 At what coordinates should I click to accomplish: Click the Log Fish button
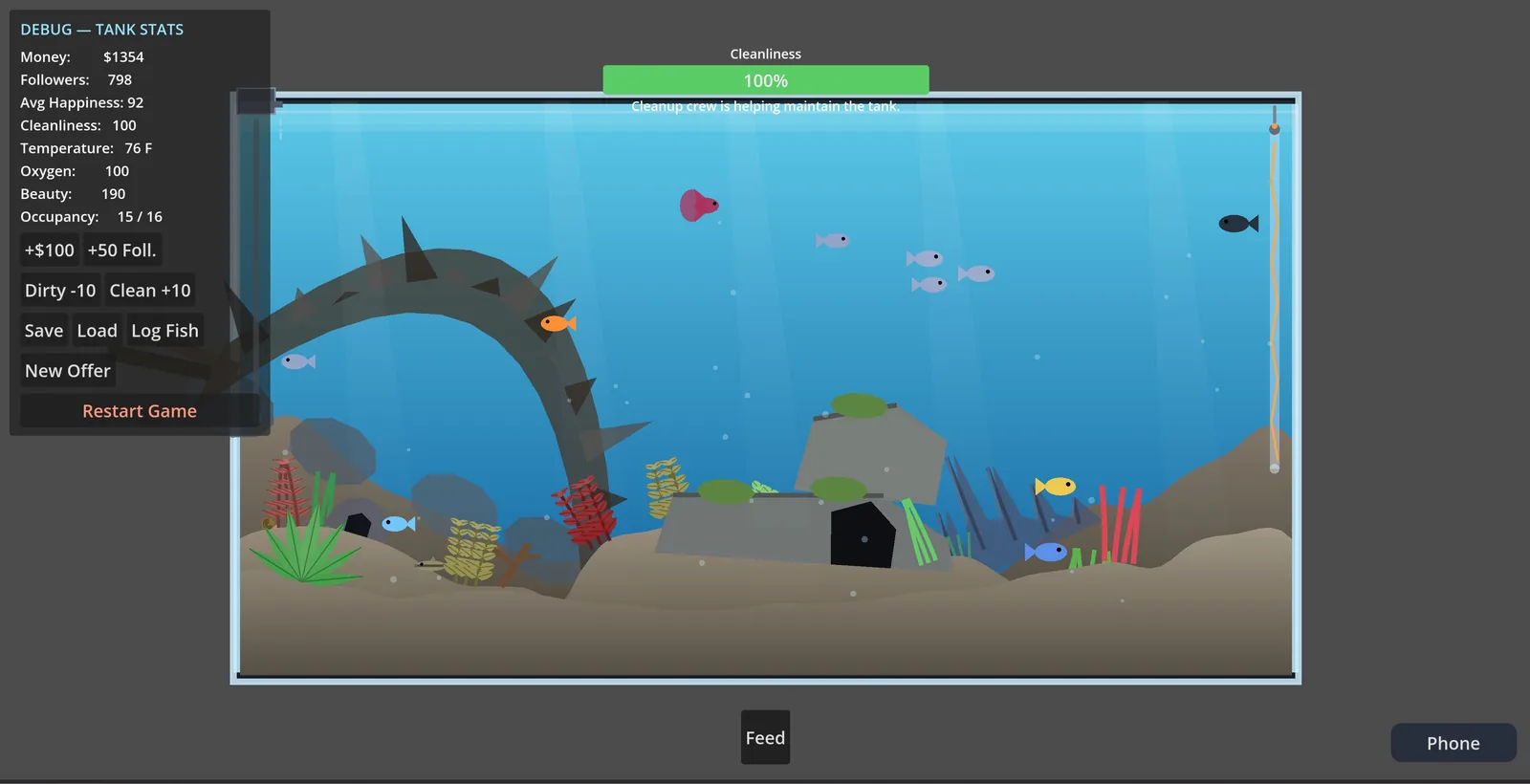coord(164,331)
